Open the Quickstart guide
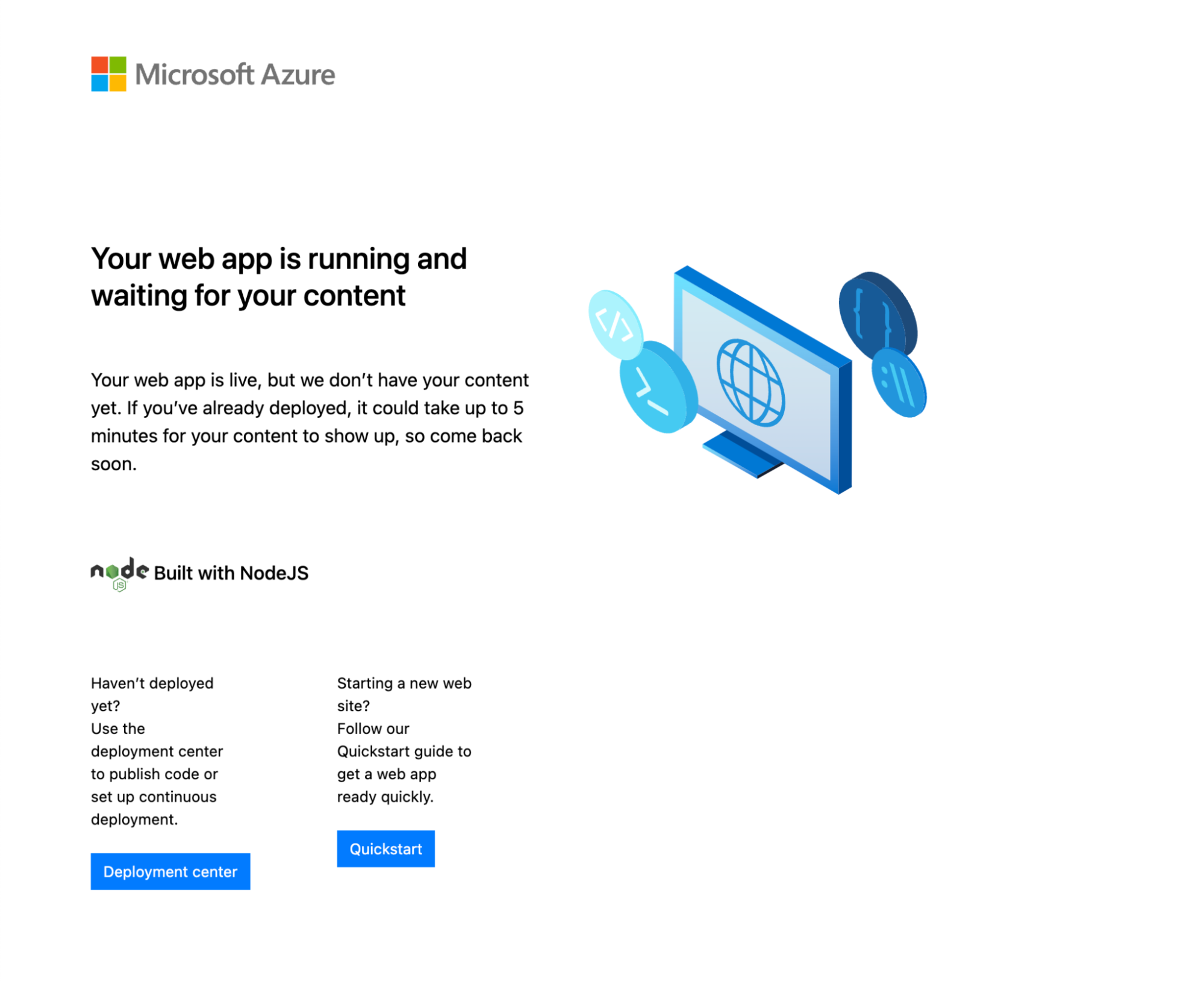This screenshot has width=1204, height=982. click(x=385, y=848)
